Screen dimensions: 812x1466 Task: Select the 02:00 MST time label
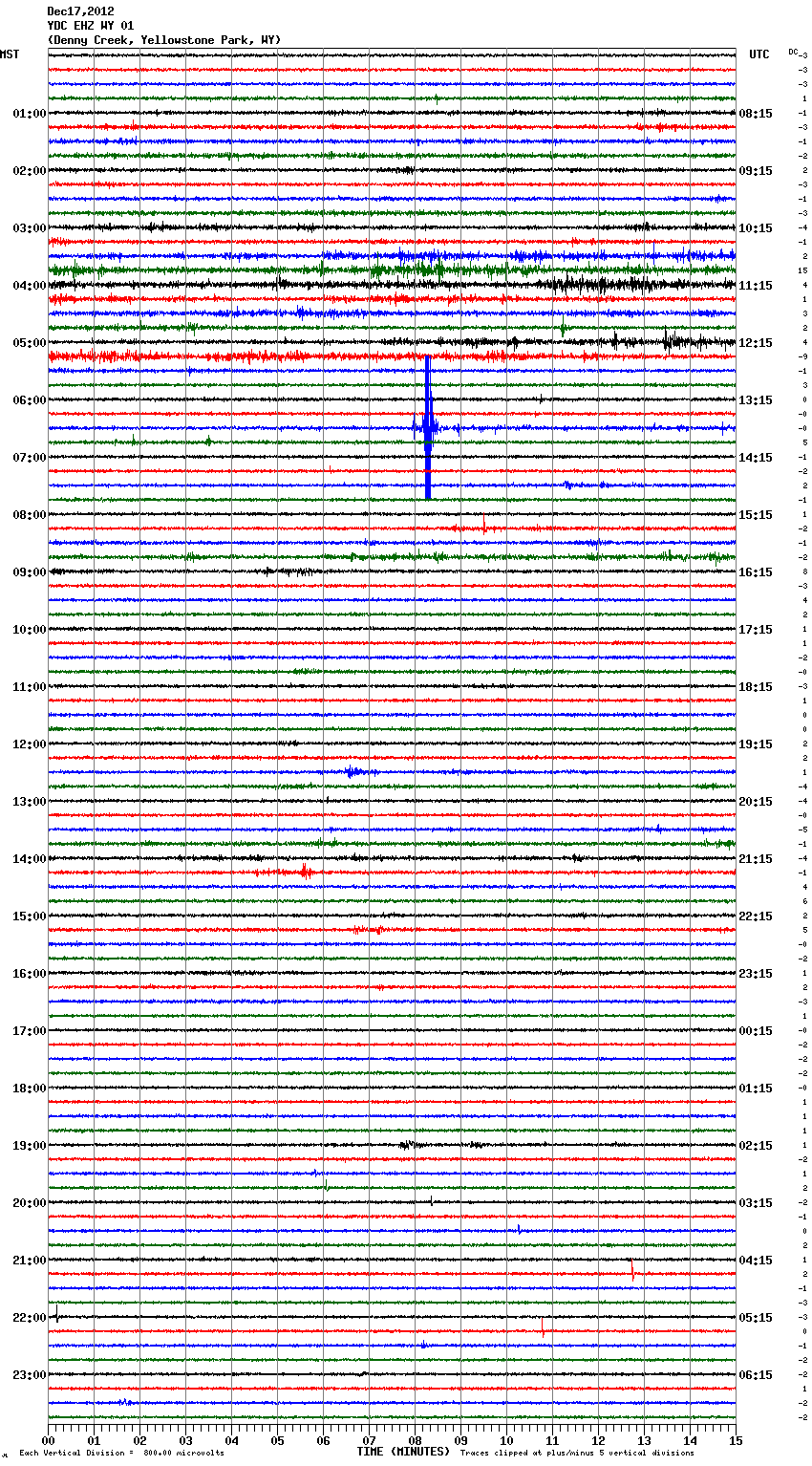(x=30, y=171)
